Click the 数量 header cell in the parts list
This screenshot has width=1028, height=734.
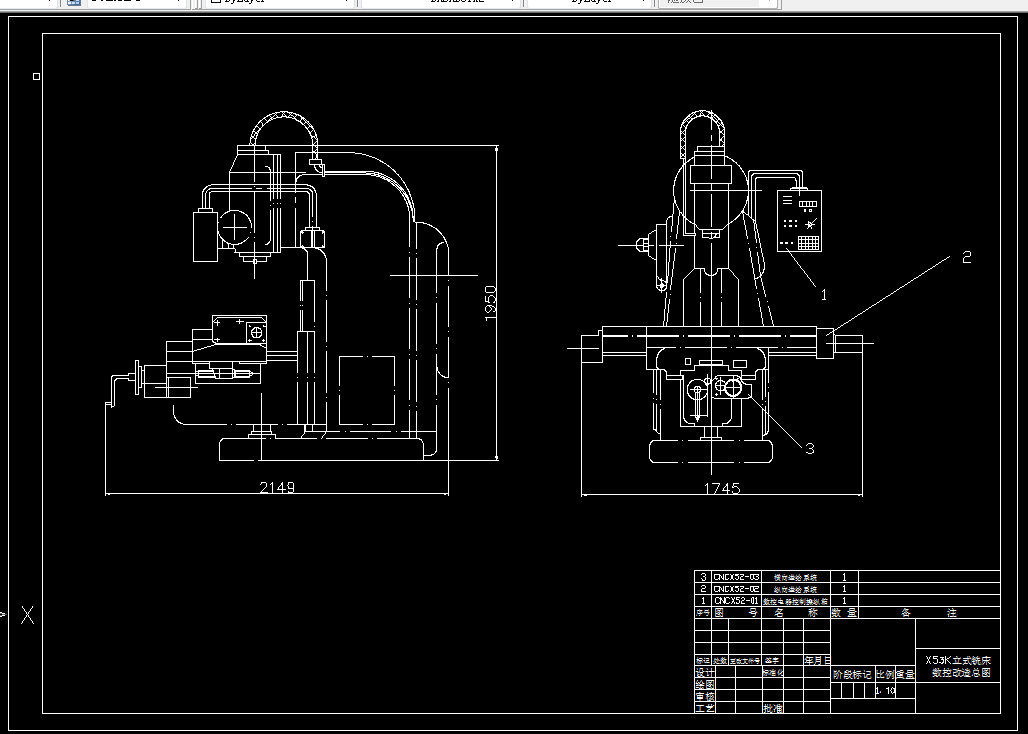point(844,613)
